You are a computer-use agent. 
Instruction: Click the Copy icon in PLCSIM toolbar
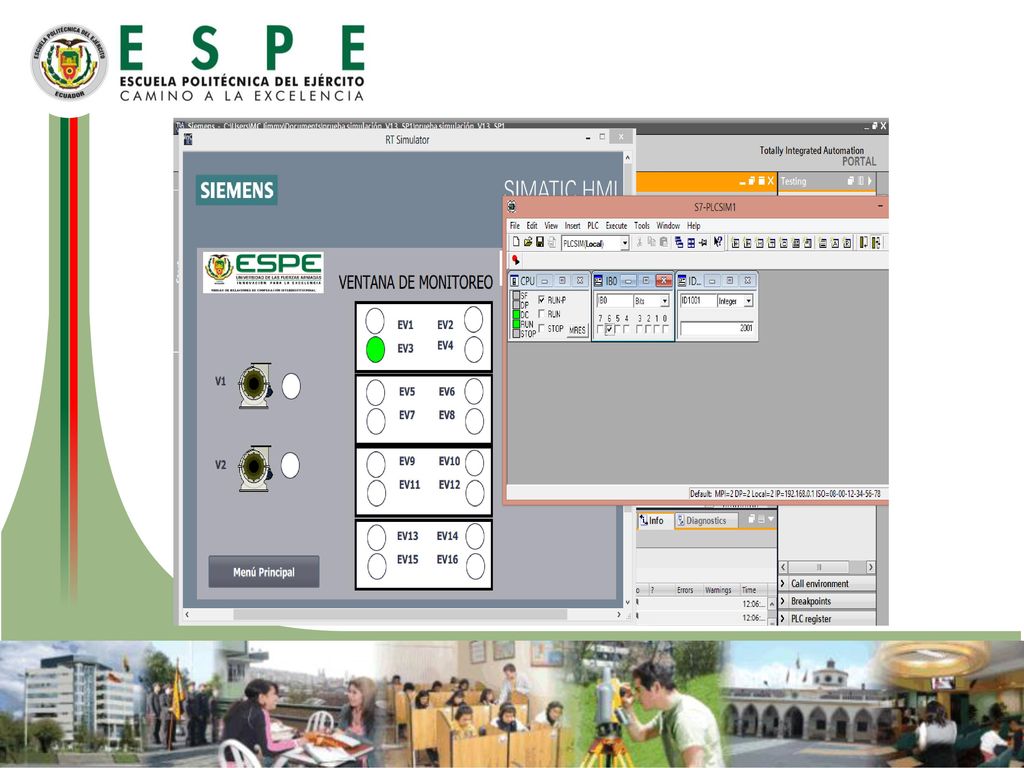coord(652,242)
